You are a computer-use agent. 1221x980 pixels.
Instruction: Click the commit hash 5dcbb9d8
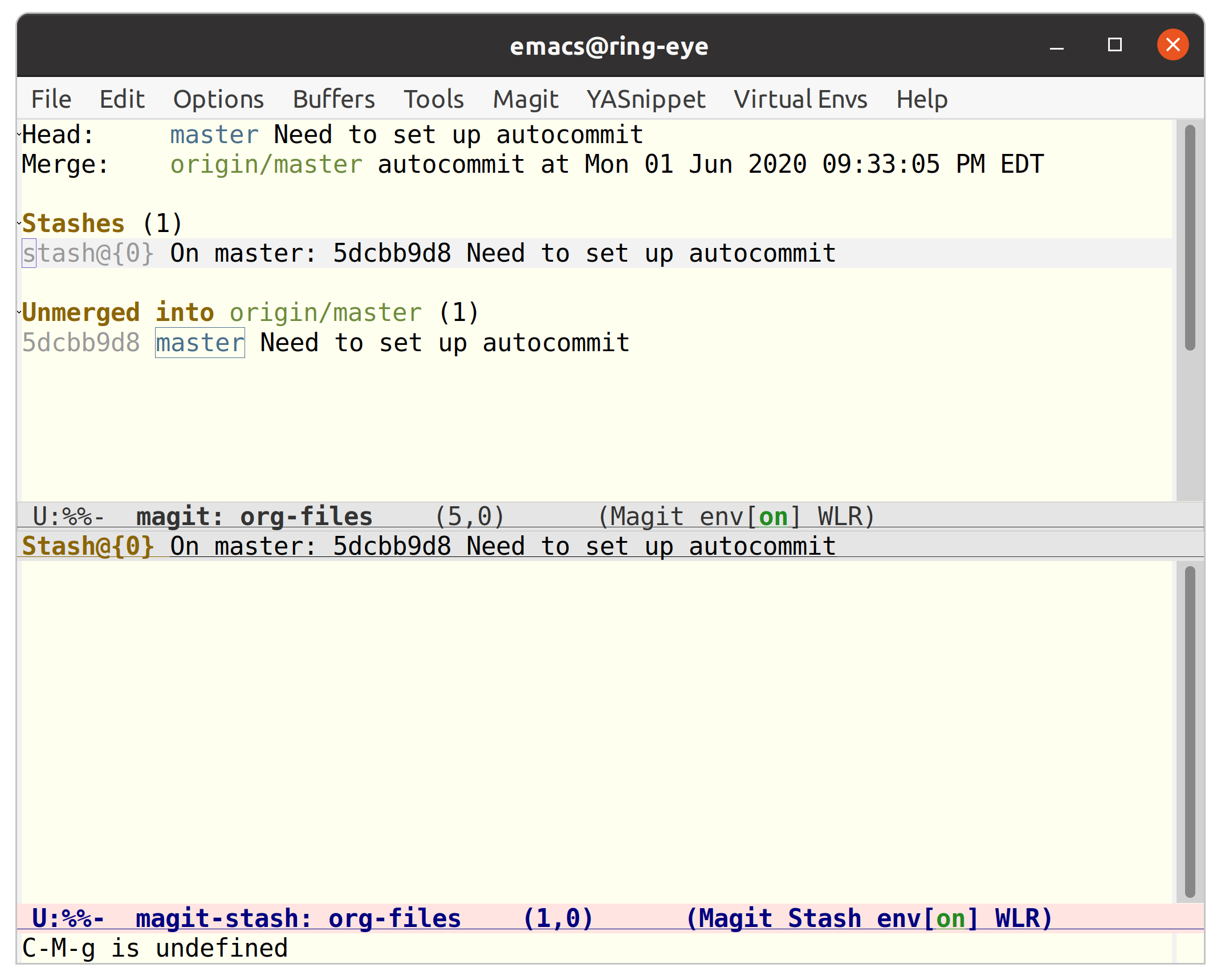click(x=82, y=342)
